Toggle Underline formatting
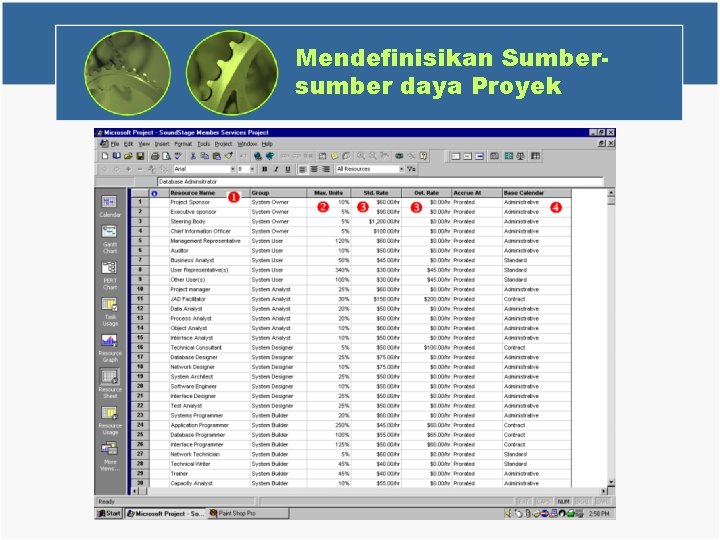720x540 pixels. pos(288,169)
